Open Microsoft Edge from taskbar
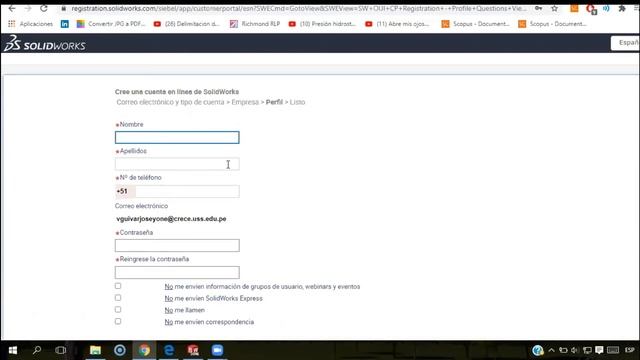 (x=169, y=350)
